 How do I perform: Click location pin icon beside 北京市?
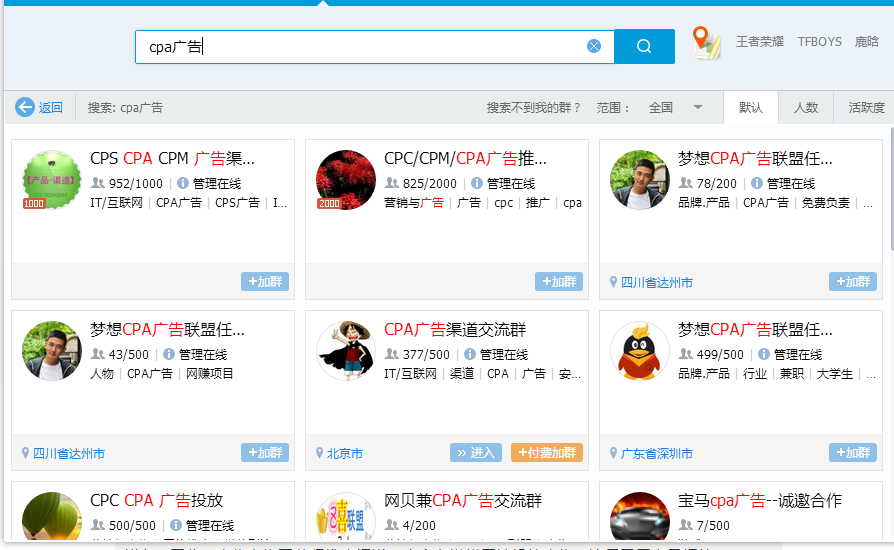(319, 453)
